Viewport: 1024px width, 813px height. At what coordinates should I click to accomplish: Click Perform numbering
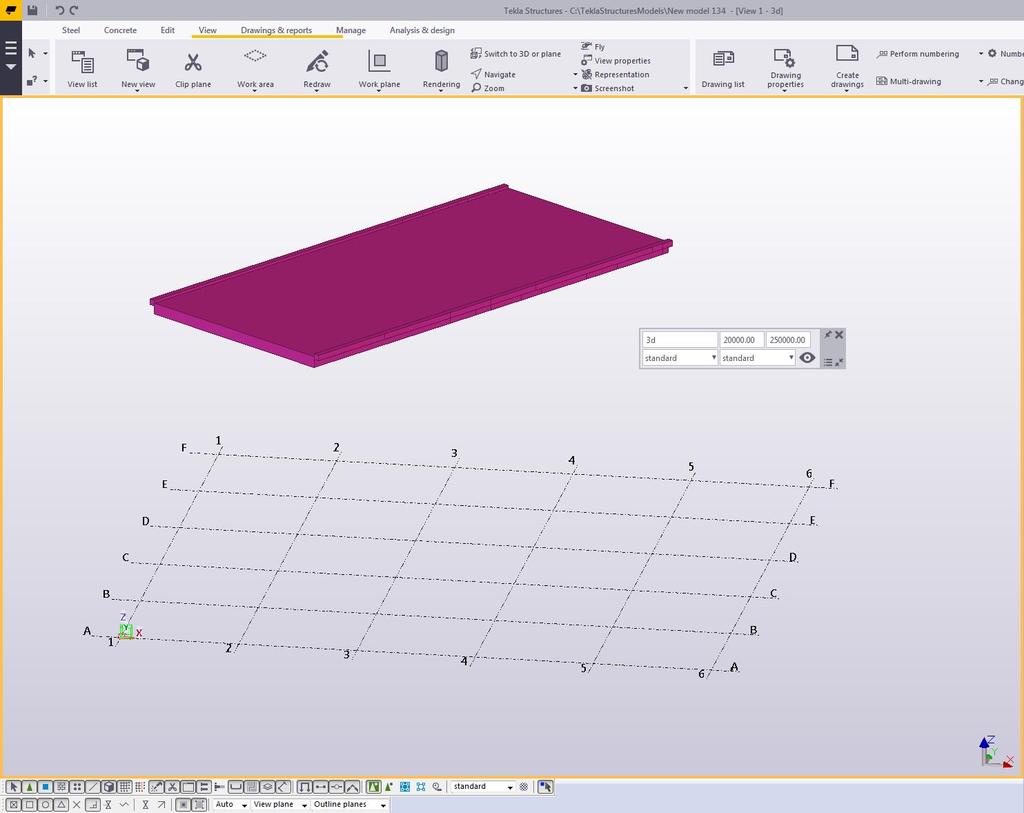point(918,54)
